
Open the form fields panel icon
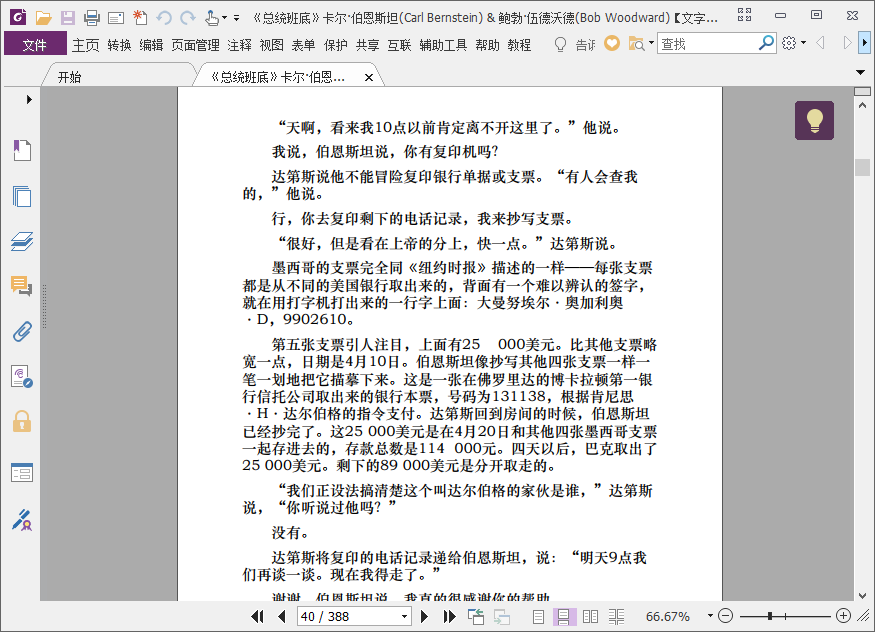coord(22,473)
